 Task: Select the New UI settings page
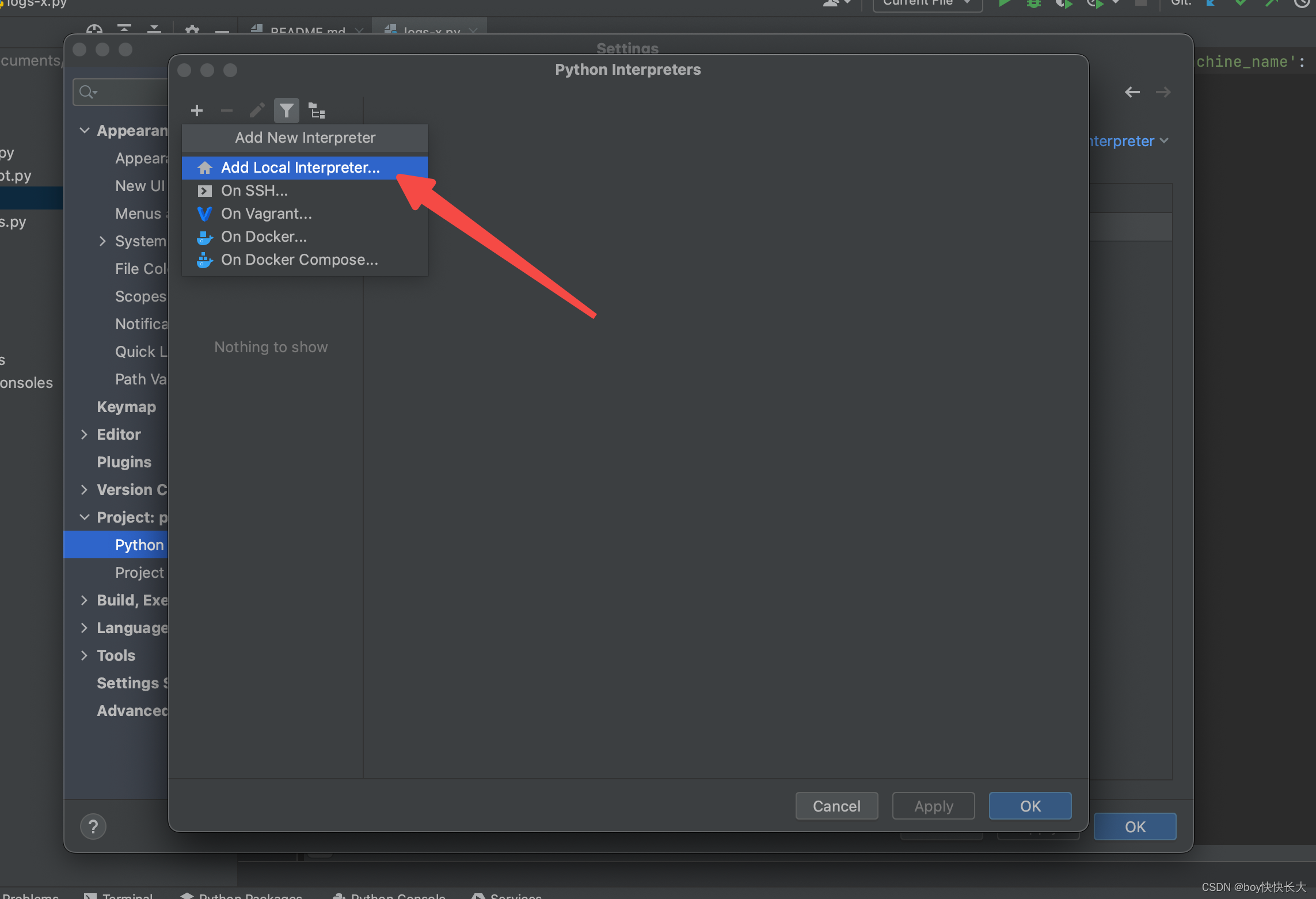click(140, 186)
